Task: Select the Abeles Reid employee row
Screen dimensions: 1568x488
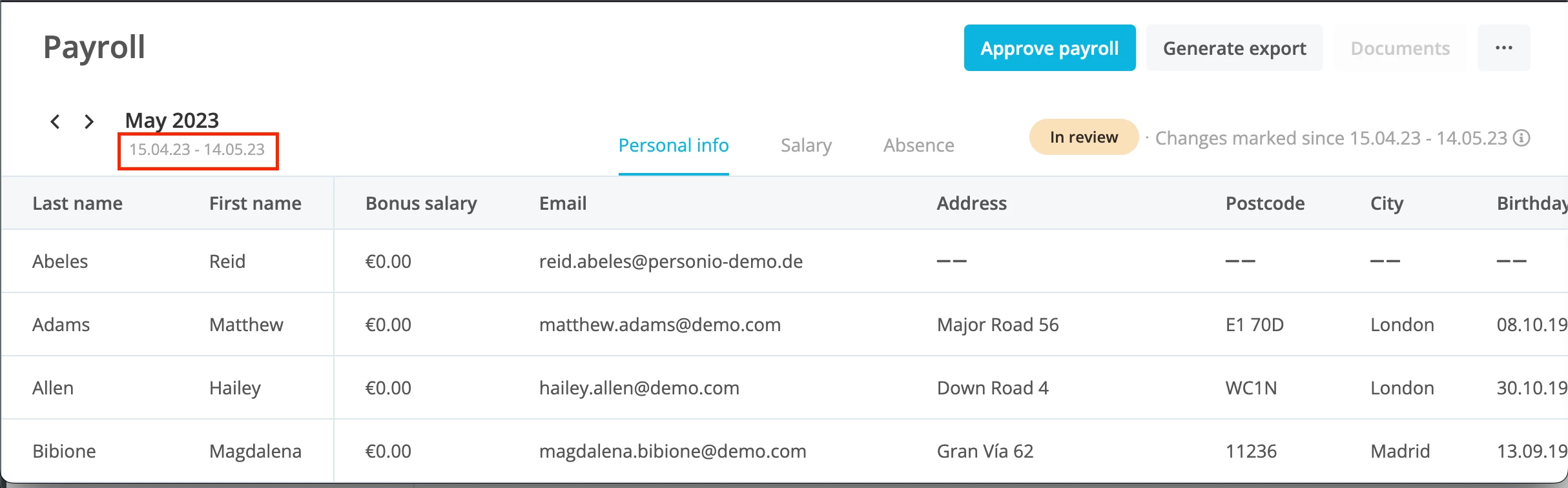Action: [784, 261]
